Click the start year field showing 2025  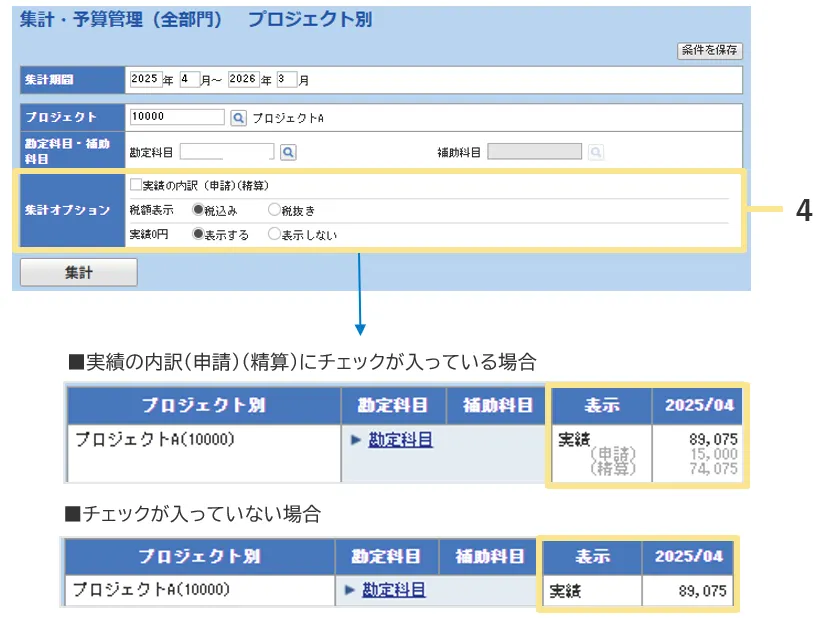point(144,79)
